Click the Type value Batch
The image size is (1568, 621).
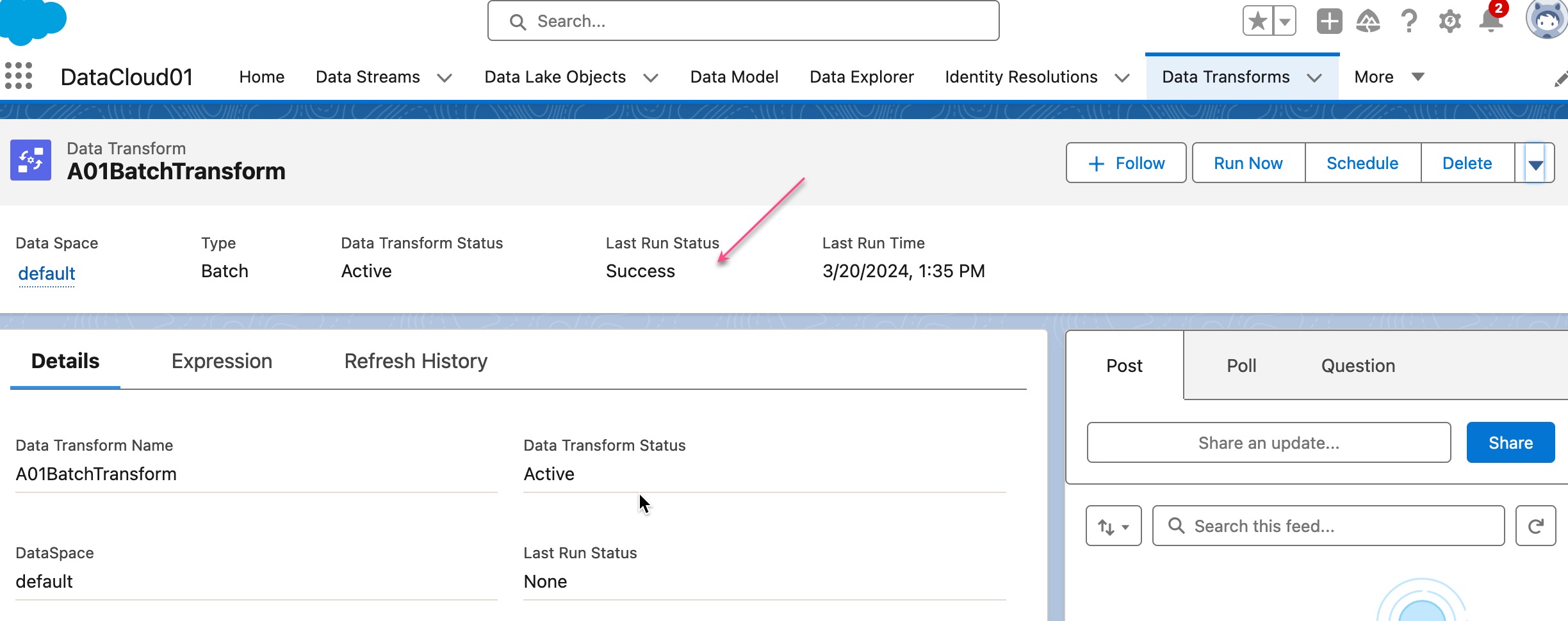tap(225, 271)
